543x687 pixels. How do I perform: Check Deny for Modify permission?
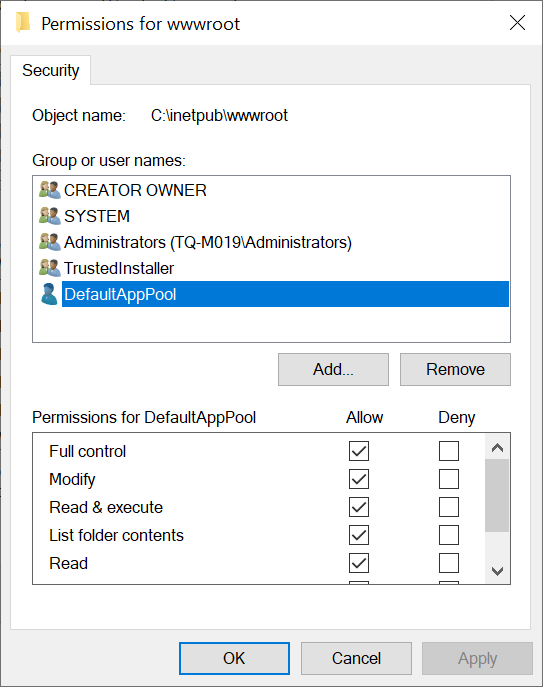[x=449, y=479]
